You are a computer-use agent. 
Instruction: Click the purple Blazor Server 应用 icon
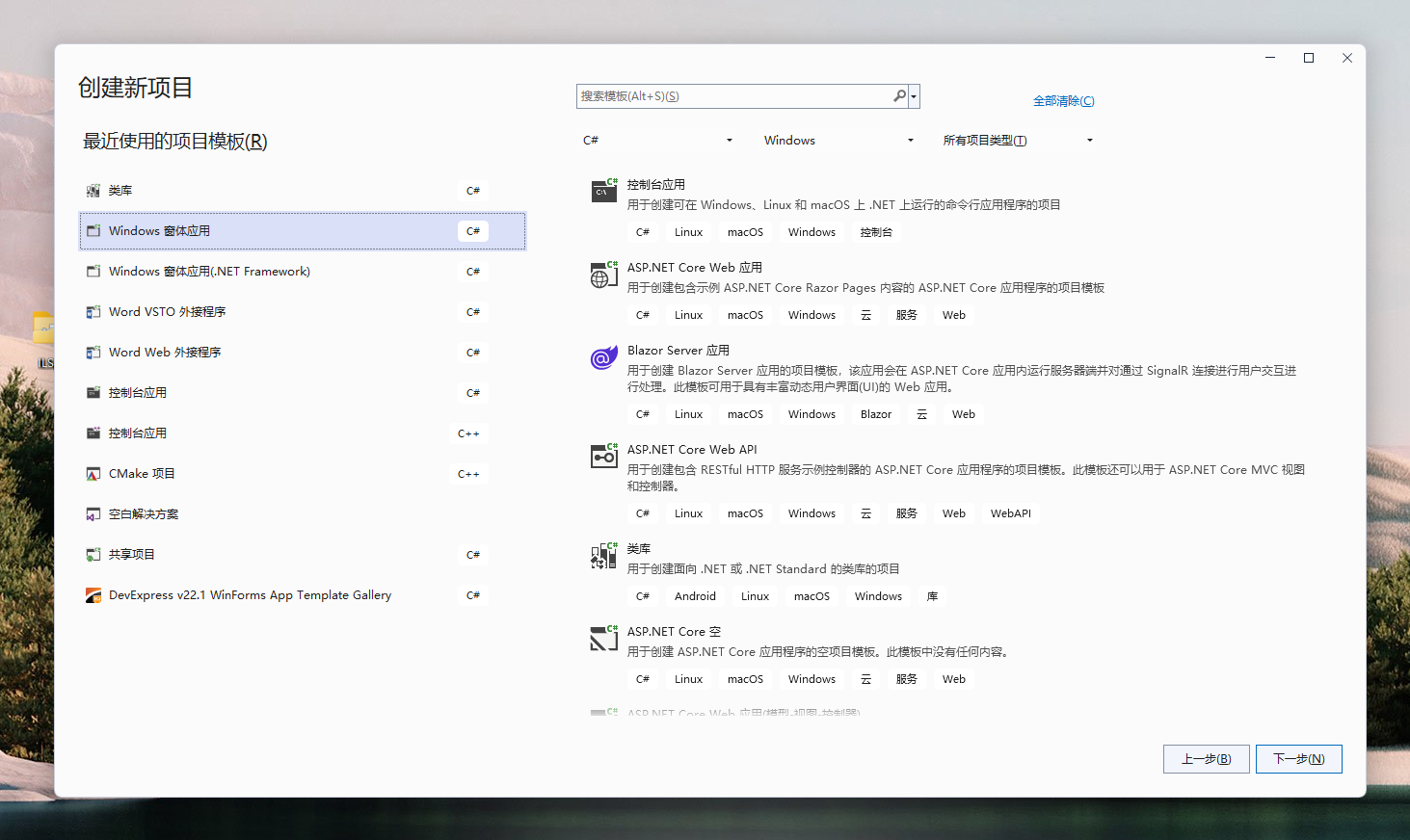tap(603, 357)
